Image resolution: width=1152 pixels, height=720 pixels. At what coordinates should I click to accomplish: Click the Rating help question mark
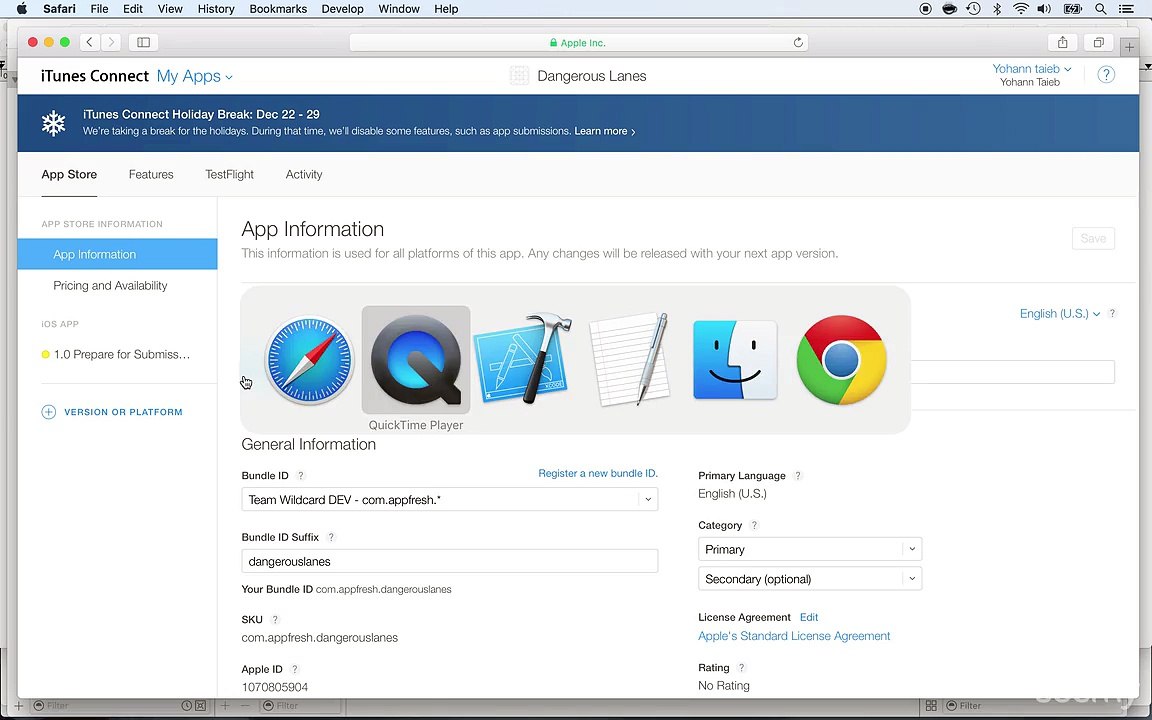(741, 668)
